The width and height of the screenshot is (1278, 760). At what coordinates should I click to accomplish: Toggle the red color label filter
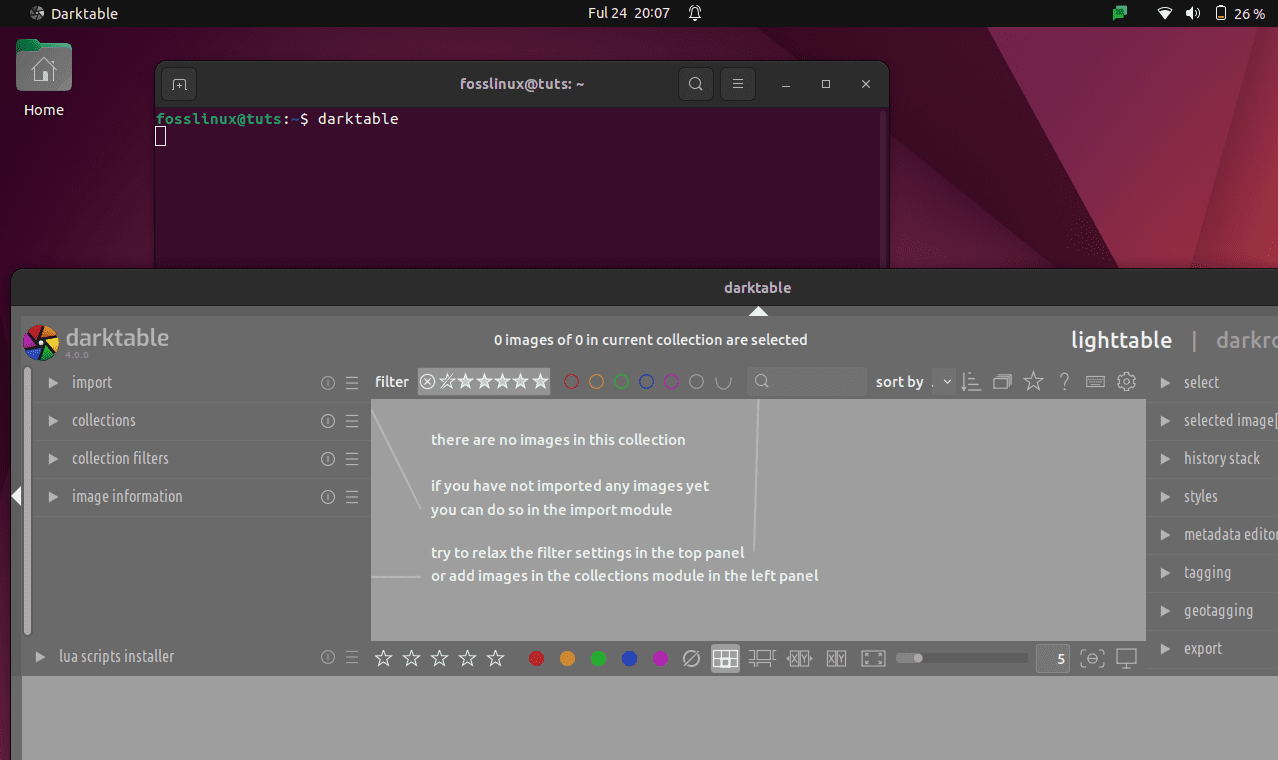571,381
